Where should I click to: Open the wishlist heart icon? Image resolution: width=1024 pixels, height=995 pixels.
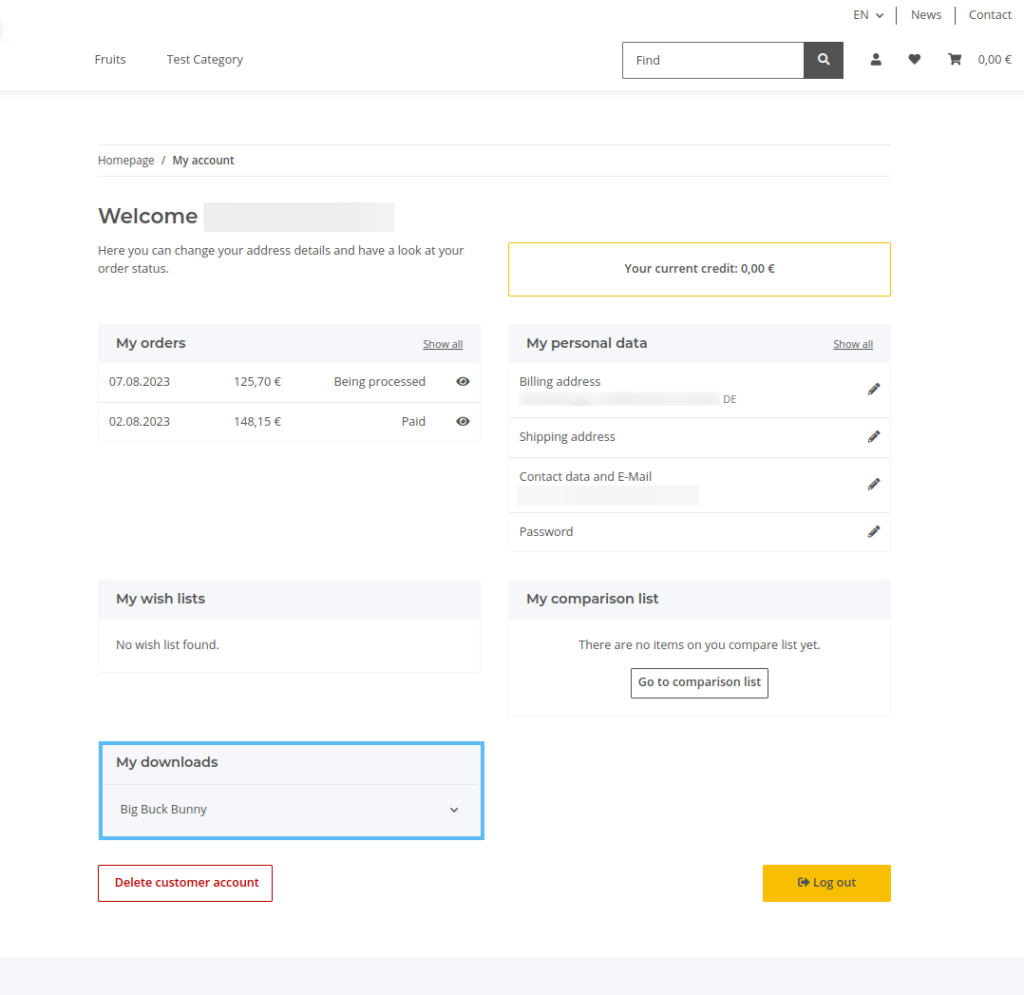[914, 60]
